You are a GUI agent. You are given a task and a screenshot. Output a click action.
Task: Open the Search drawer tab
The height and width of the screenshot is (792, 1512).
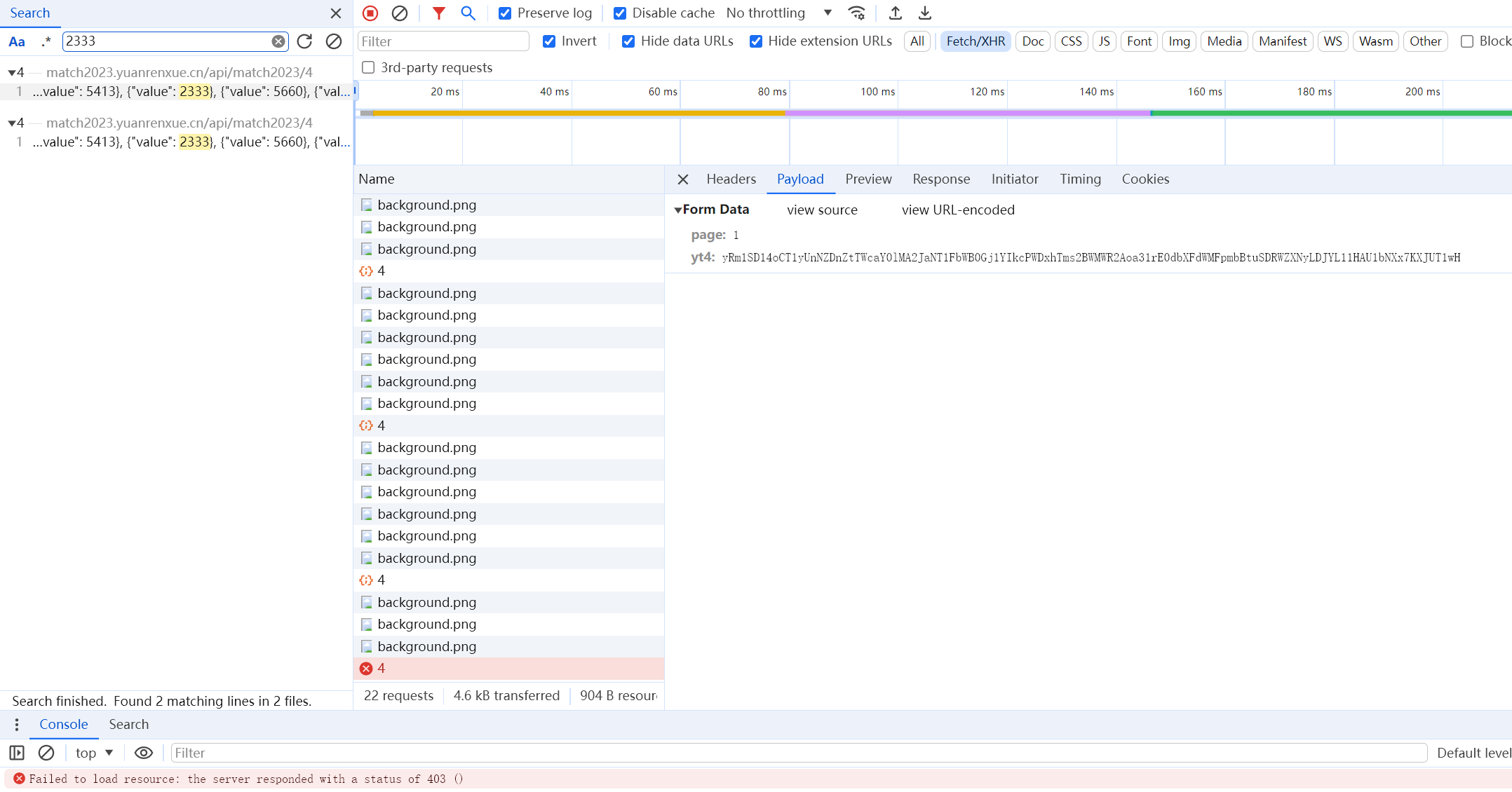coord(129,725)
